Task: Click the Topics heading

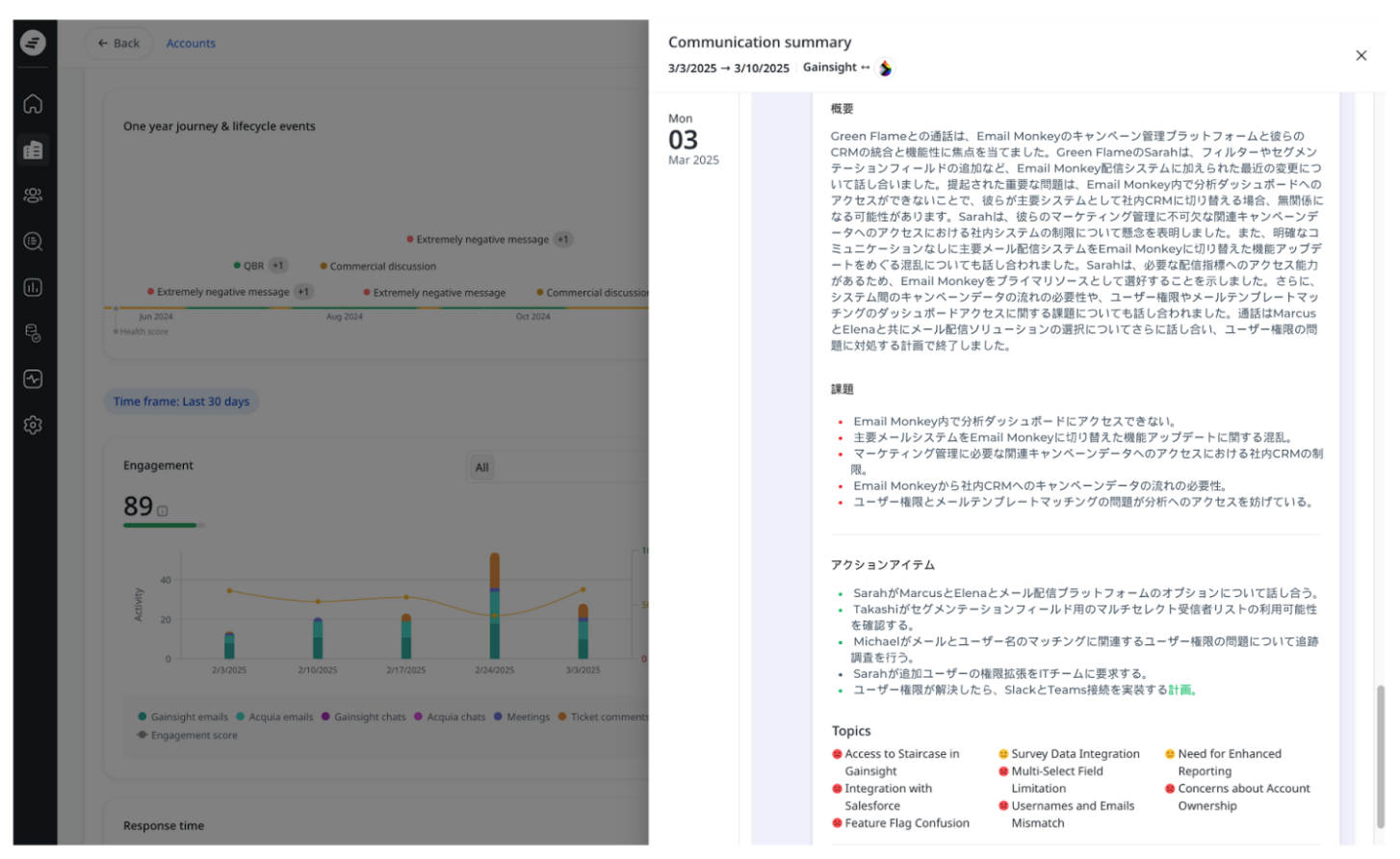Action: tap(851, 732)
